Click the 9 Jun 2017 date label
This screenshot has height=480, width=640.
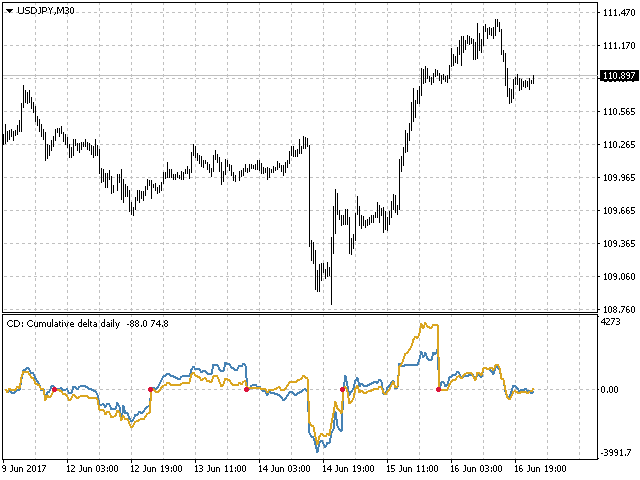coord(24,467)
